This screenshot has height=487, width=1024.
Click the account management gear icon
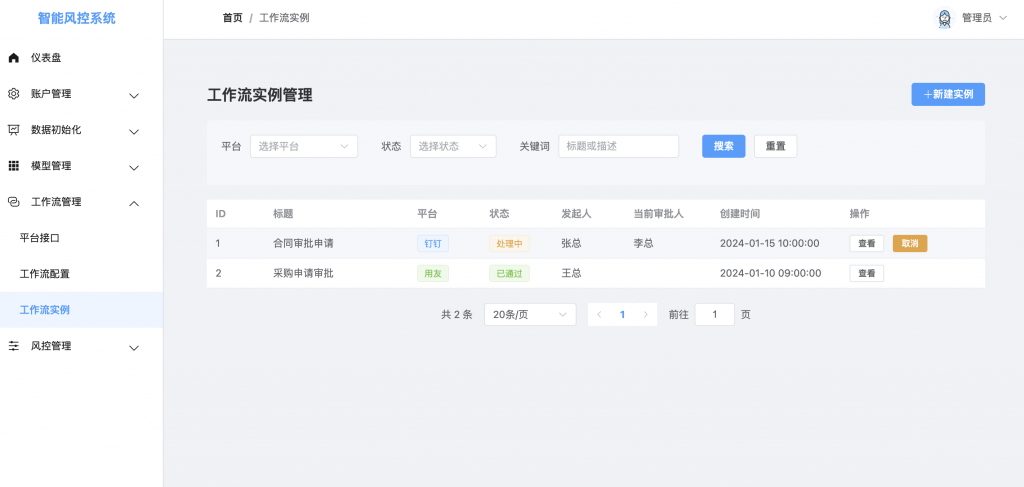point(13,94)
